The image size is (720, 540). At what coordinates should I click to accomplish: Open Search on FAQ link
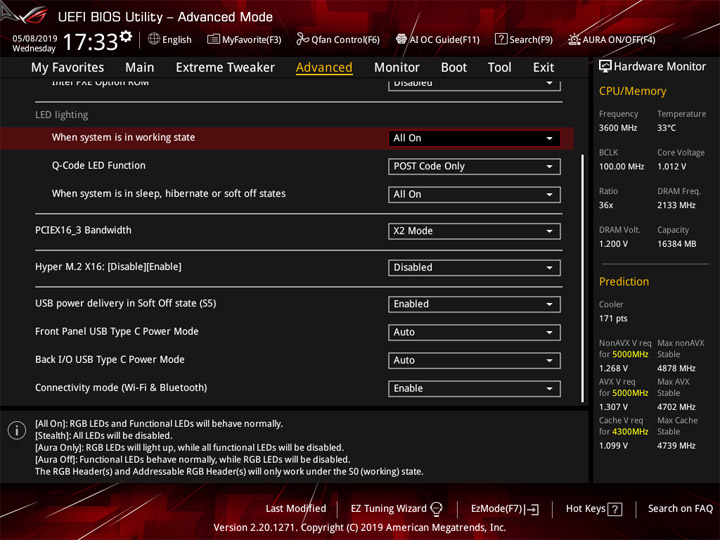pos(680,509)
